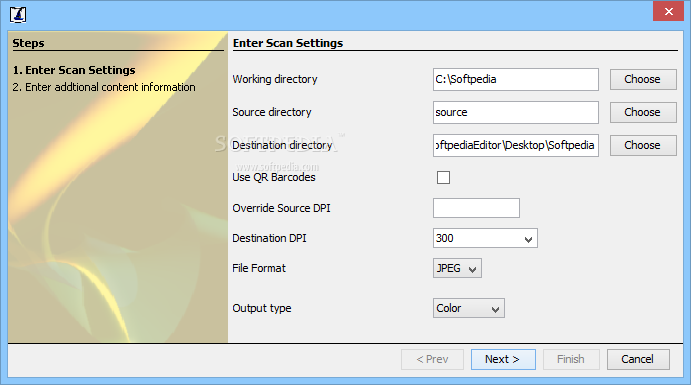
Task: Click the Destination DPI label
Action: pyautogui.click(x=269, y=238)
